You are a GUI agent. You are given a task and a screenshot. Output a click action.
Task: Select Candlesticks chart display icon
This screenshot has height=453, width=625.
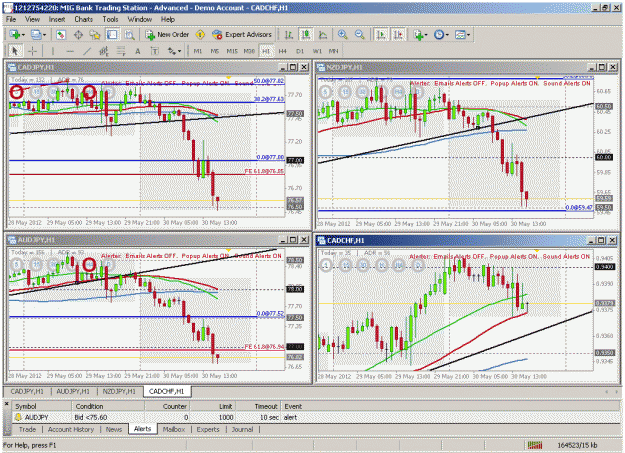306,35
